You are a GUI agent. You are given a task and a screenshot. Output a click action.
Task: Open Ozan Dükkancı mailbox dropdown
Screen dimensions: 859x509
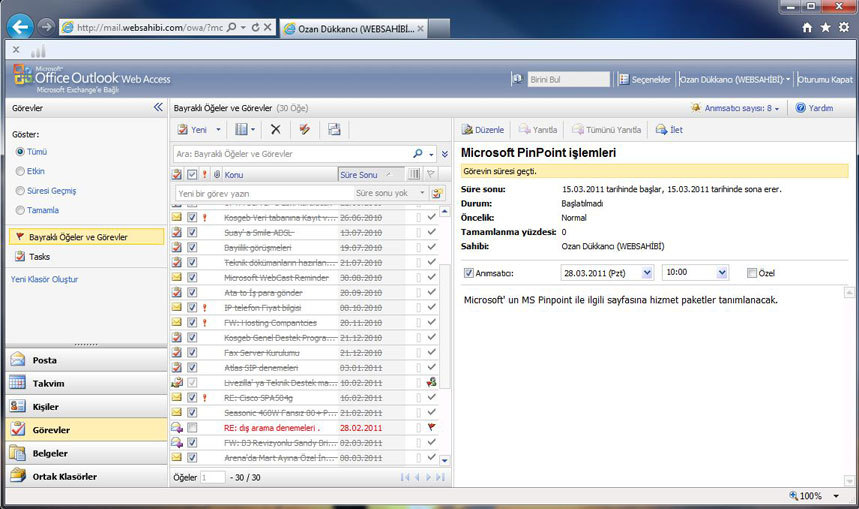735,79
